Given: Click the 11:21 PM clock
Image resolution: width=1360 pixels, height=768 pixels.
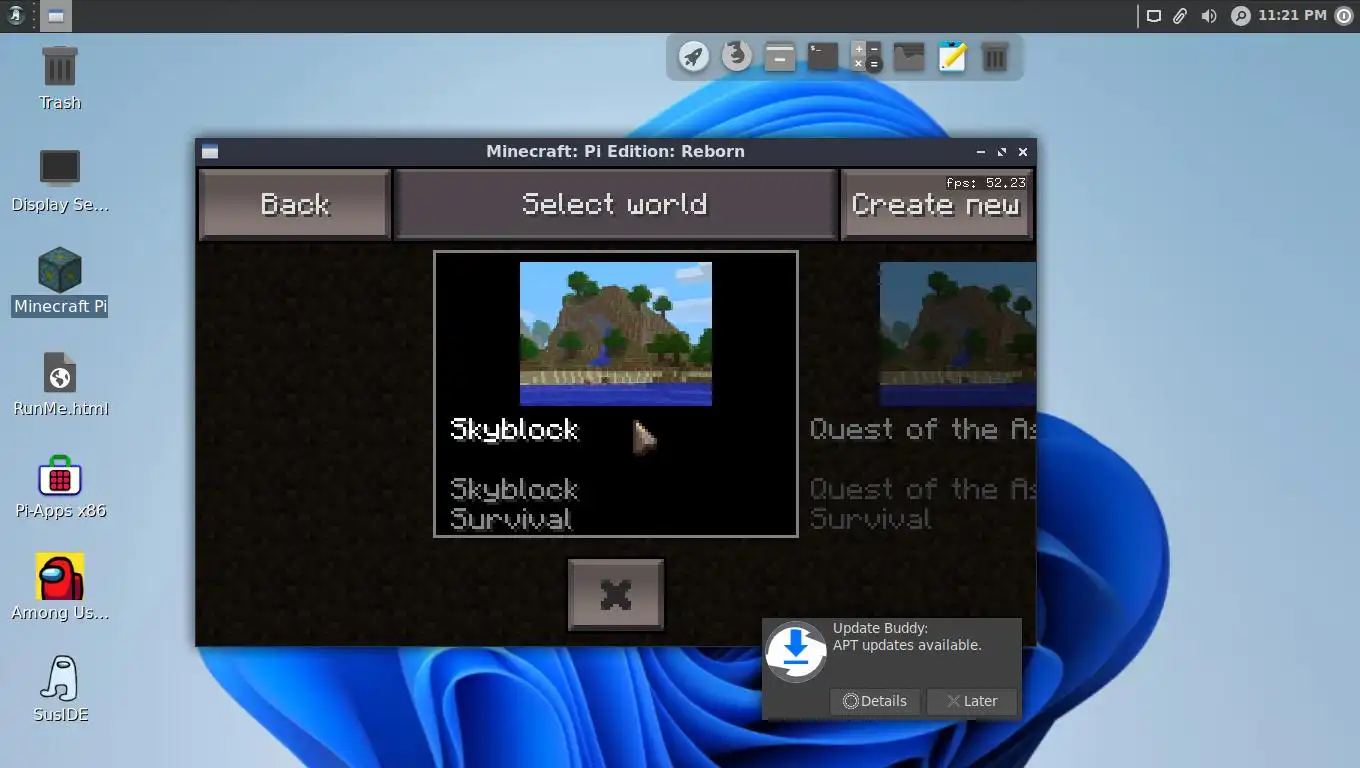Looking at the screenshot, I should point(1292,16).
